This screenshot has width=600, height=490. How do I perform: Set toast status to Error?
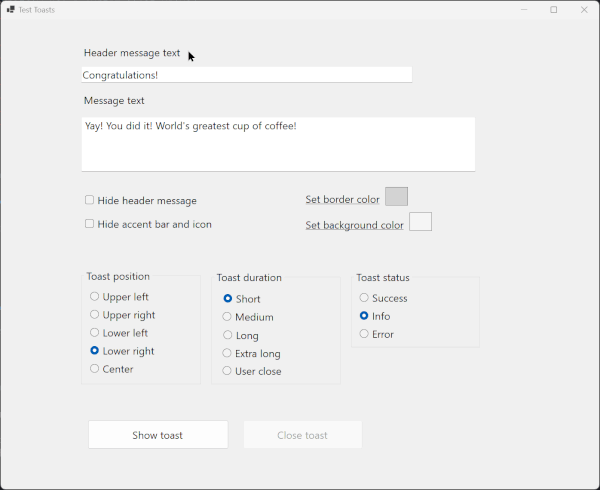click(x=364, y=334)
